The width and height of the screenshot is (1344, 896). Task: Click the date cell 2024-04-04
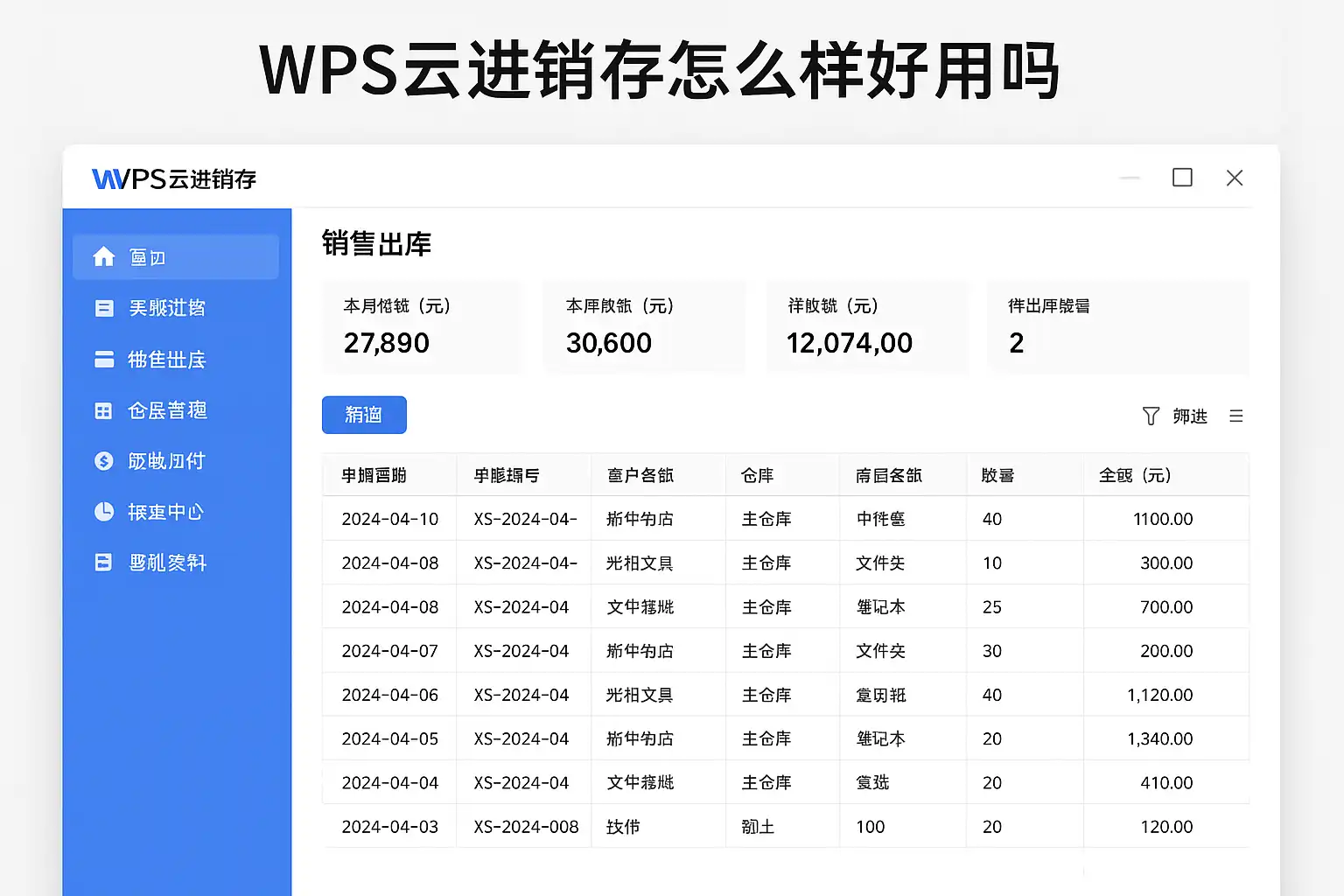click(390, 782)
